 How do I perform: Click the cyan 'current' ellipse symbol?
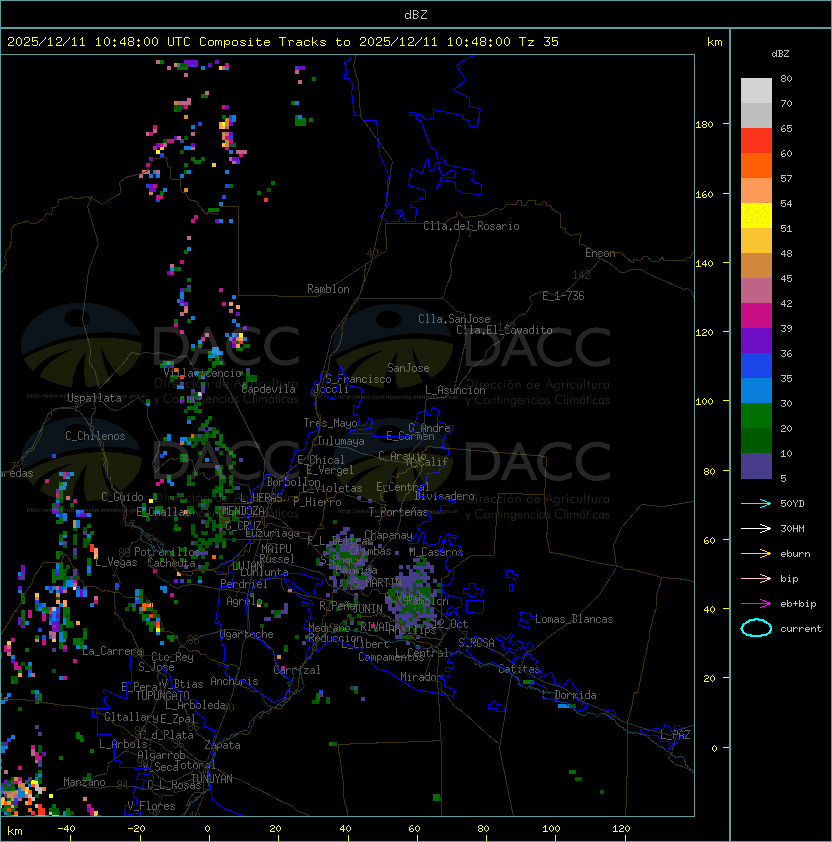point(756,628)
